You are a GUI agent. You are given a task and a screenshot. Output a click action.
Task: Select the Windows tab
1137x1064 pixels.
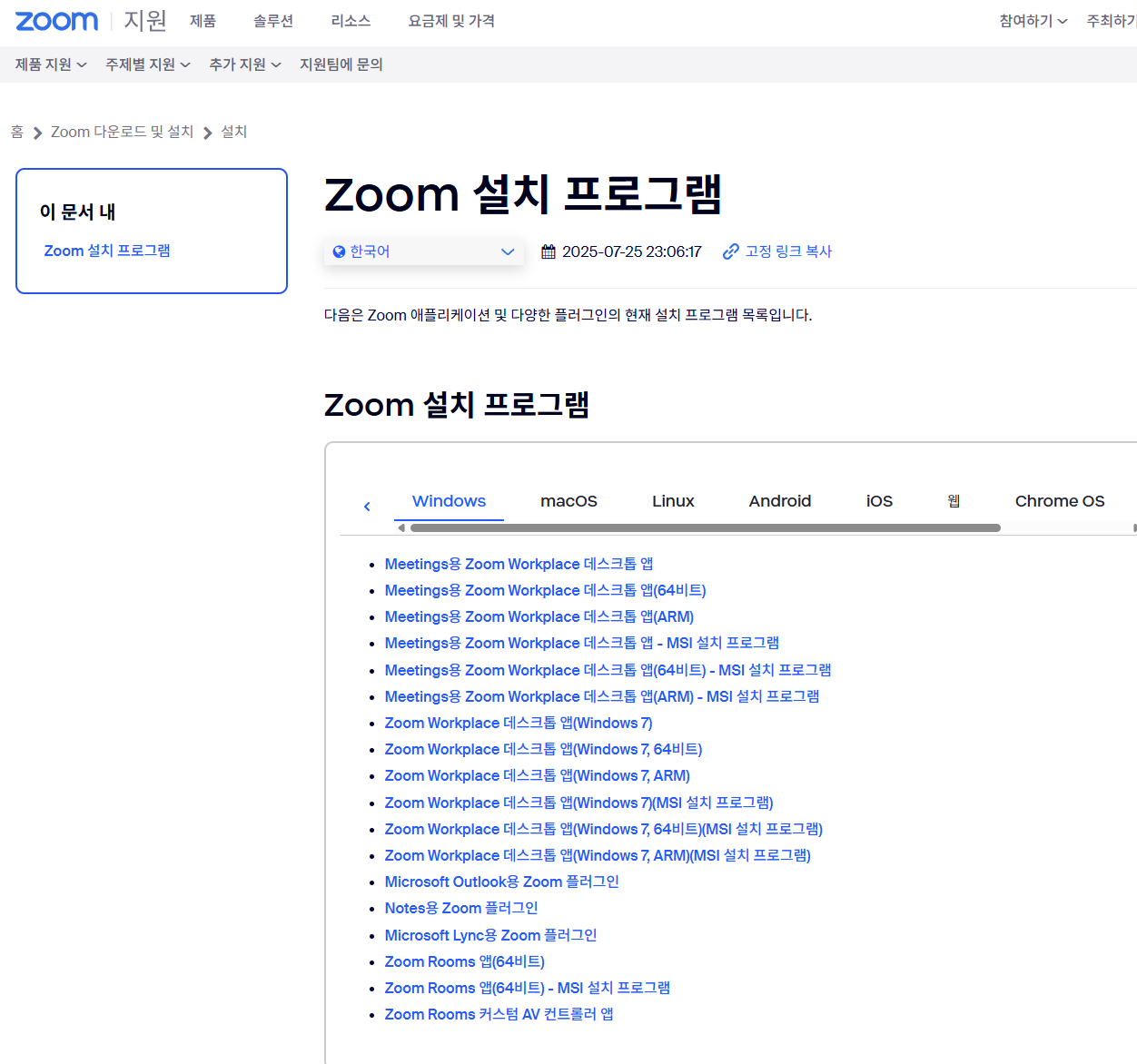449,501
